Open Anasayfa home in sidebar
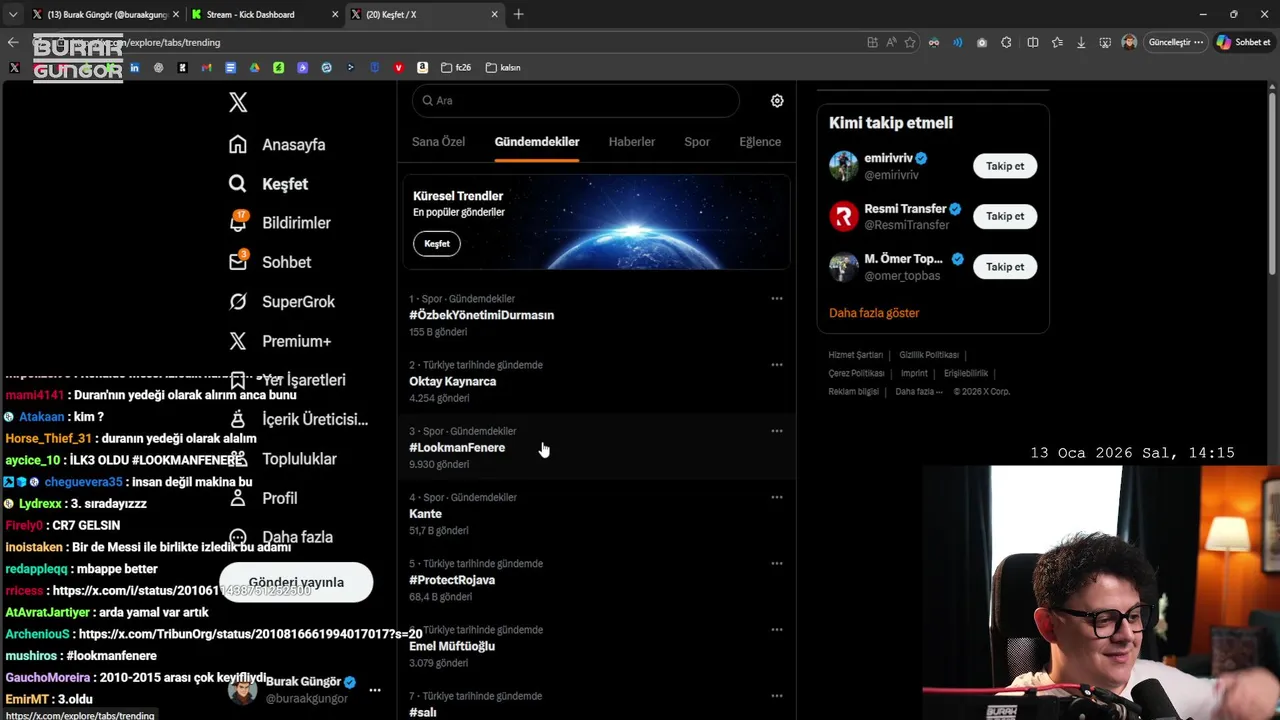Viewport: 1280px width, 720px height. click(277, 145)
